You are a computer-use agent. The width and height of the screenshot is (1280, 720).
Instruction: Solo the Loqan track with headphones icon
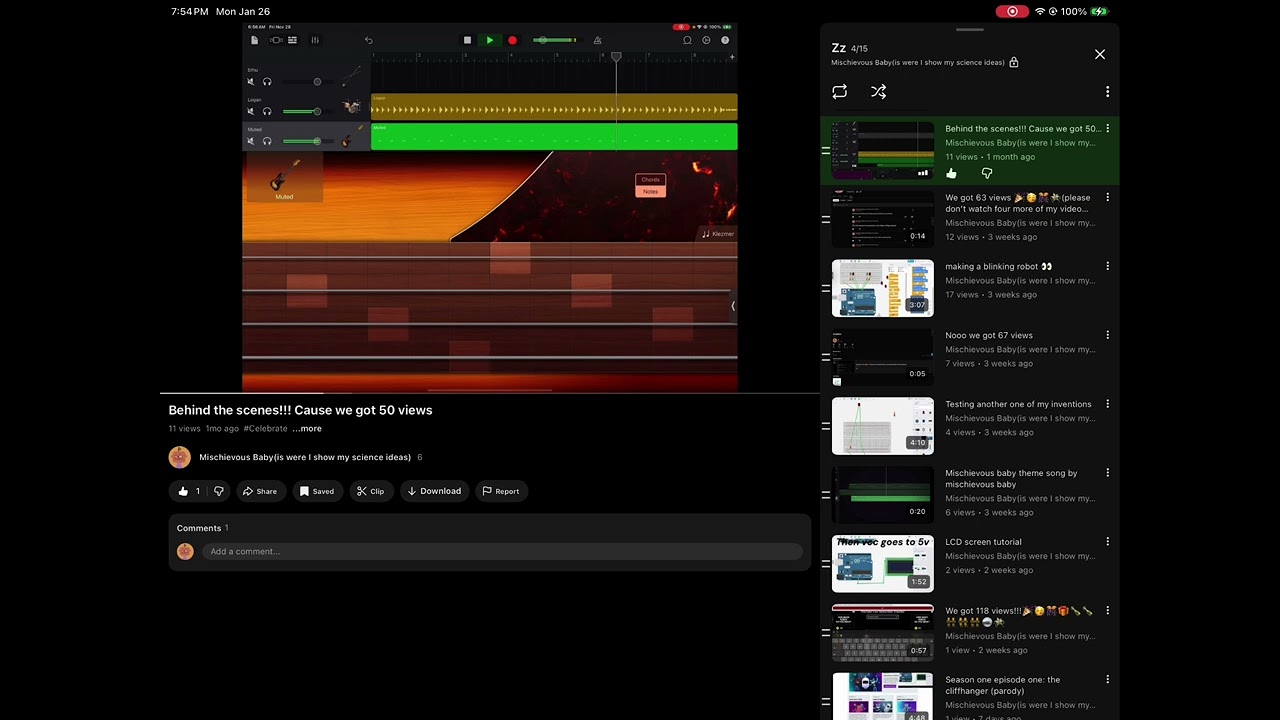click(267, 111)
